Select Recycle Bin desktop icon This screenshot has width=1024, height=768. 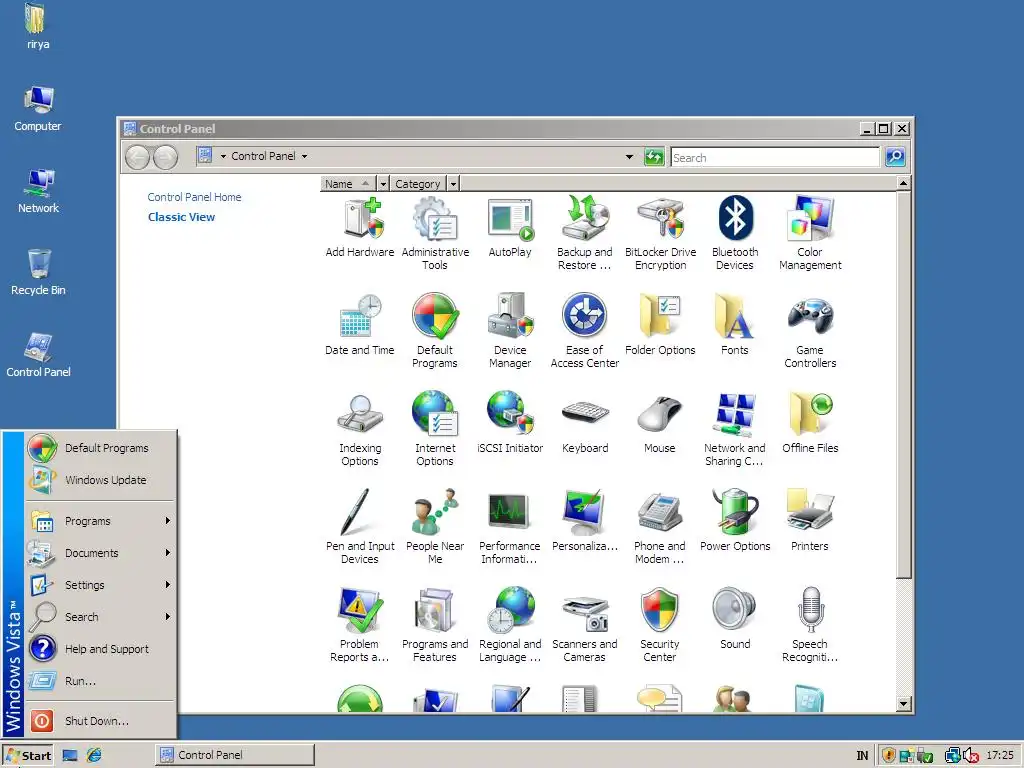(39, 272)
